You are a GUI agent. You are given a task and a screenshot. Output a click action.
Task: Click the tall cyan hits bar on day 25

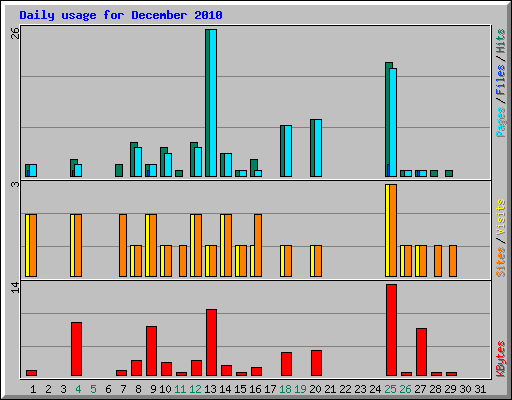tap(393, 123)
